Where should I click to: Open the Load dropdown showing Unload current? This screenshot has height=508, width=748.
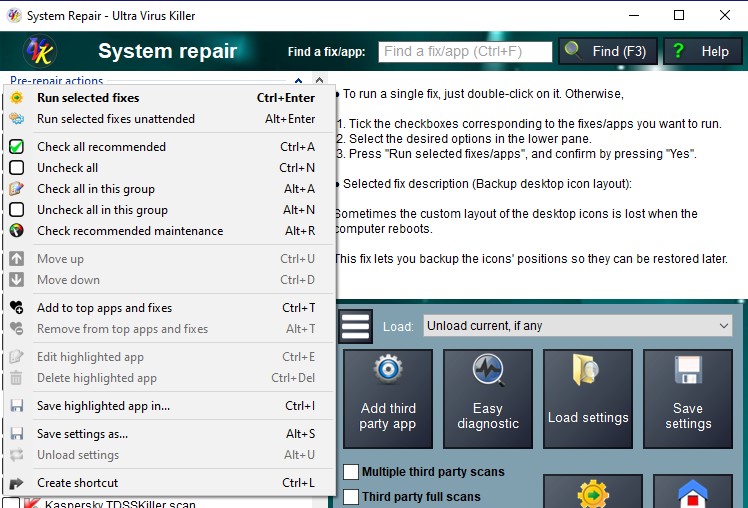pyautogui.click(x=577, y=326)
